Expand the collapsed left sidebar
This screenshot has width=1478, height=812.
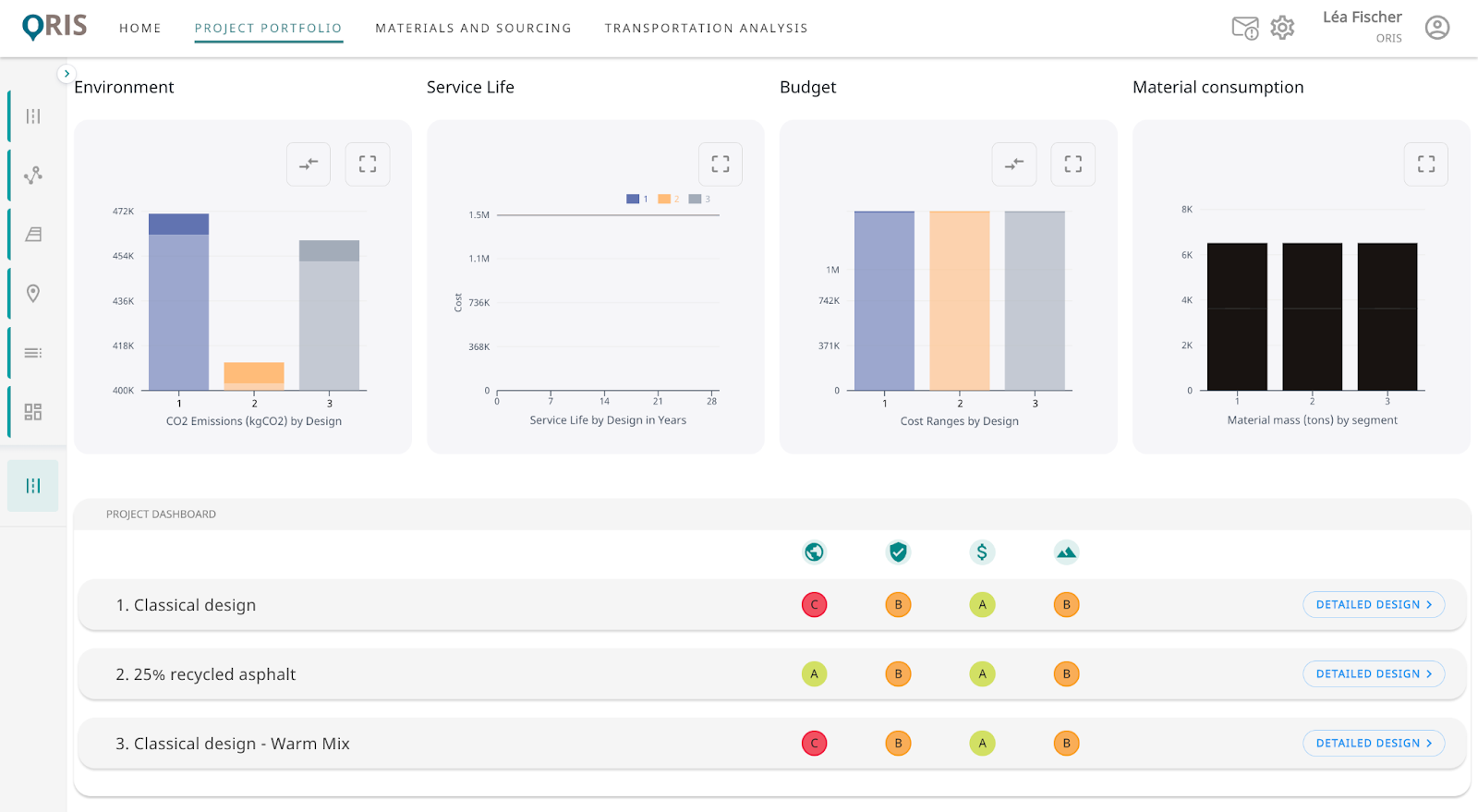(x=67, y=73)
